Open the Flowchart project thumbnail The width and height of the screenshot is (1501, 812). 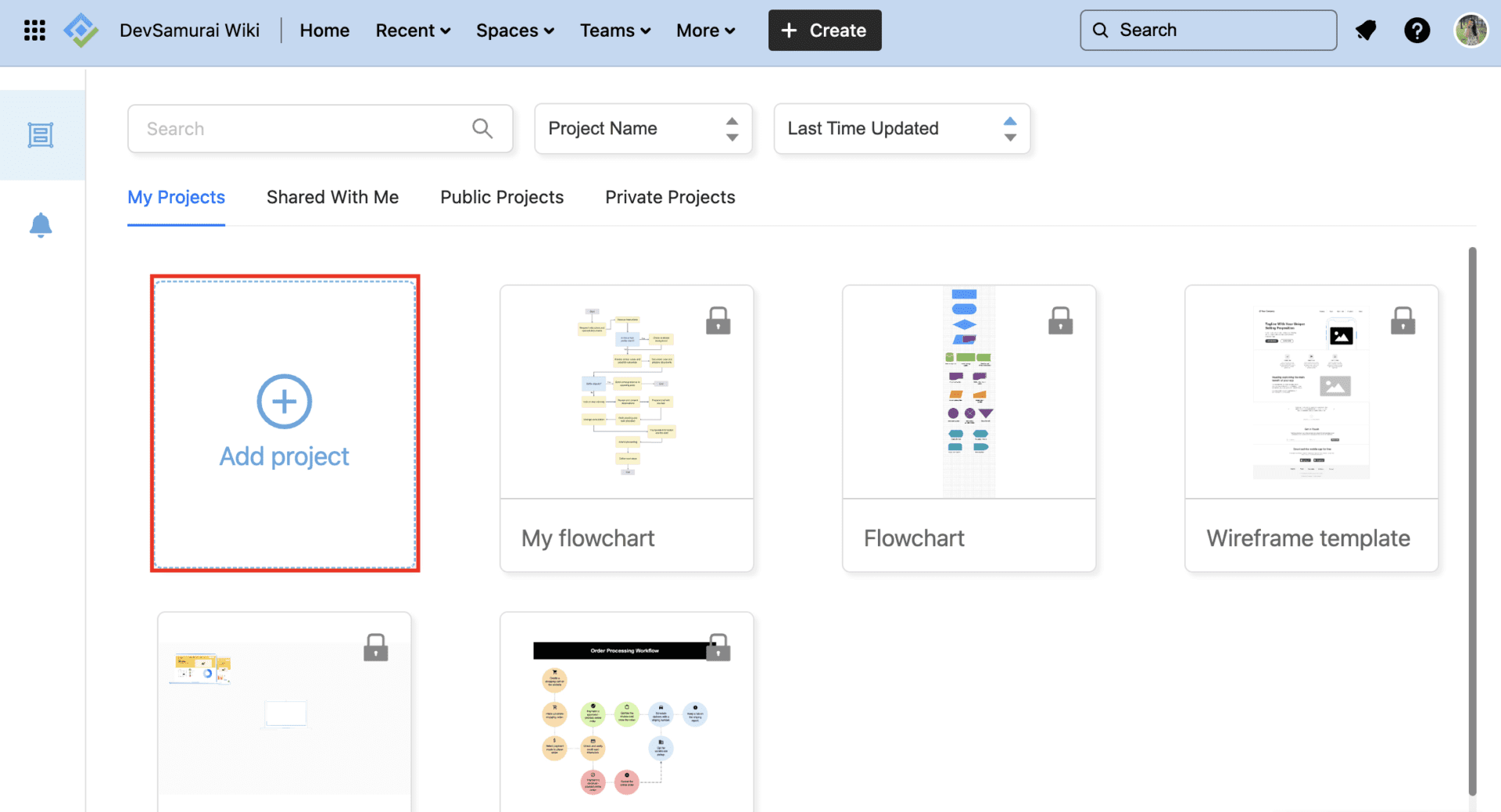point(969,391)
